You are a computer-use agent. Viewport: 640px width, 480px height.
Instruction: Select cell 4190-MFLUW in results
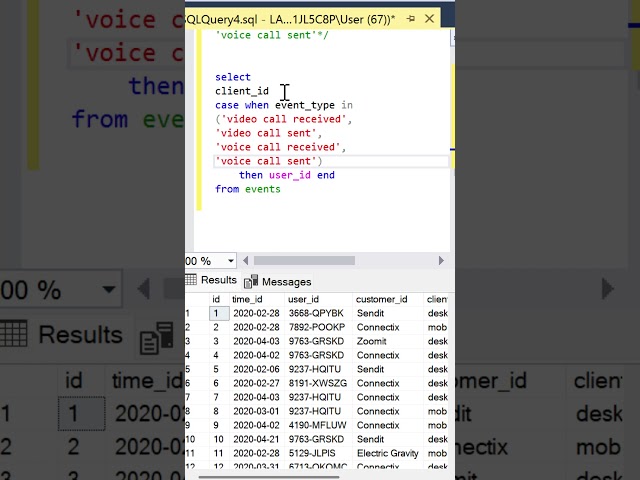[x=317, y=425]
